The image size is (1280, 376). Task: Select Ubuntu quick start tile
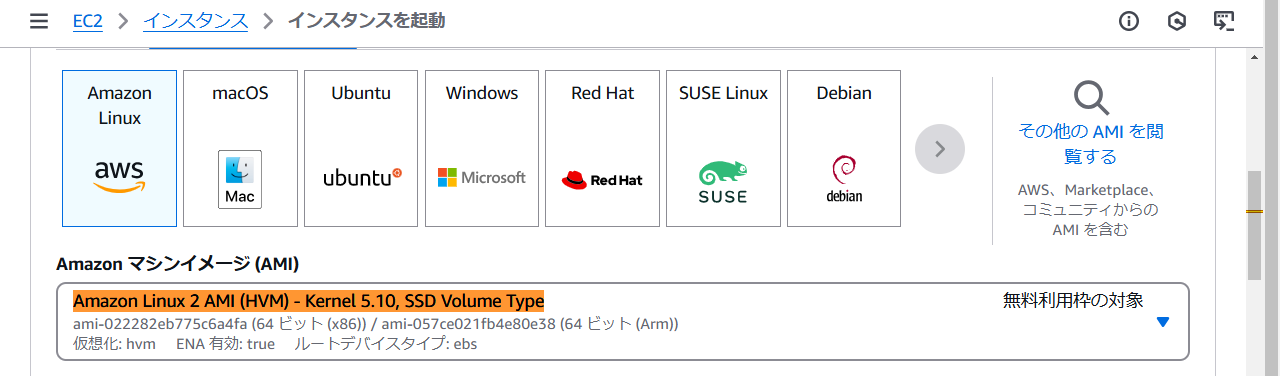[x=361, y=149]
